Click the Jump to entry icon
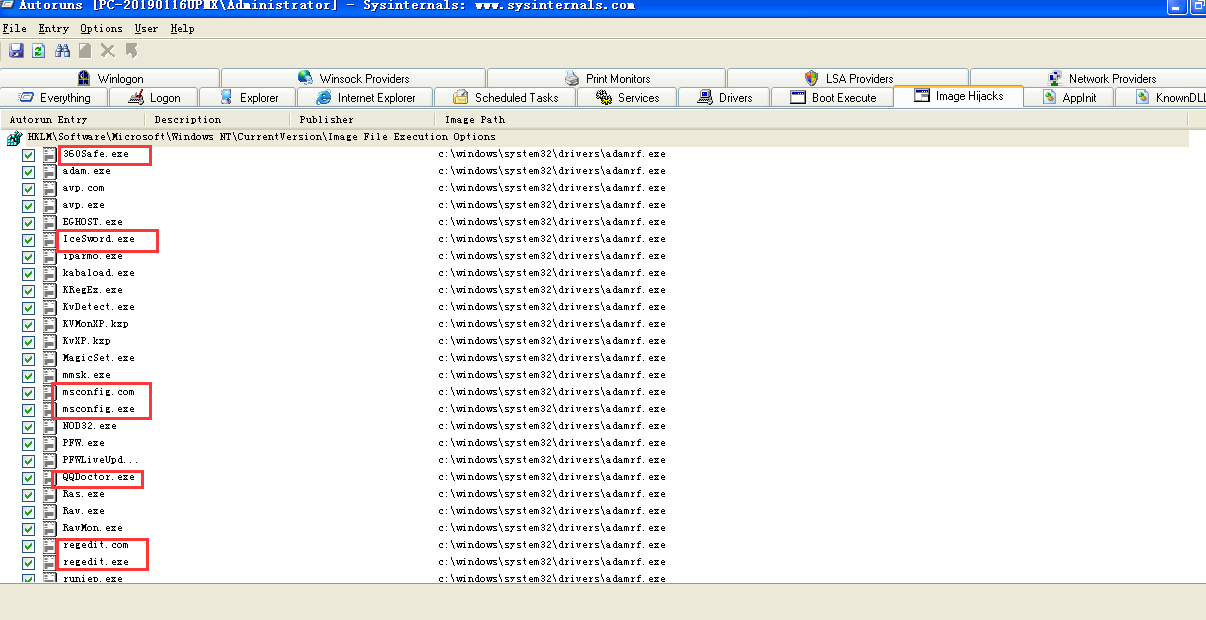This screenshot has height=620, width=1206. [131, 50]
